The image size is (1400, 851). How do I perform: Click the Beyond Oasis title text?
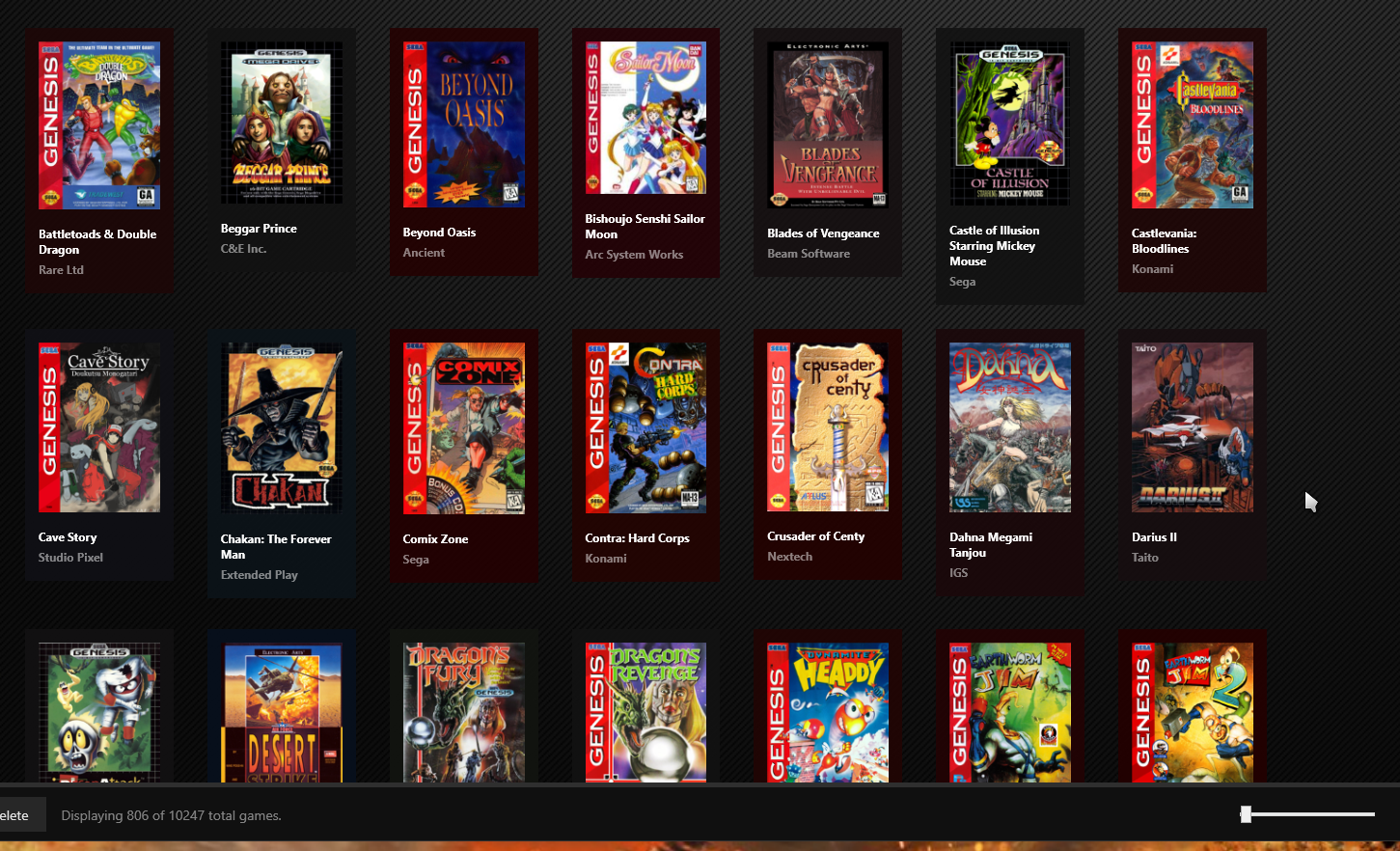click(x=439, y=233)
